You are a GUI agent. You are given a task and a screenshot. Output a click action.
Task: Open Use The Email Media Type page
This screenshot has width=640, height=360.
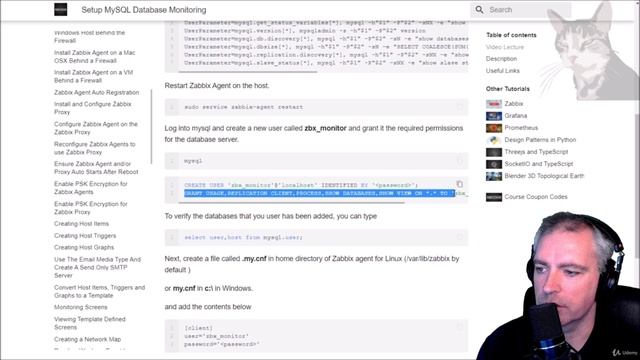click(97, 267)
